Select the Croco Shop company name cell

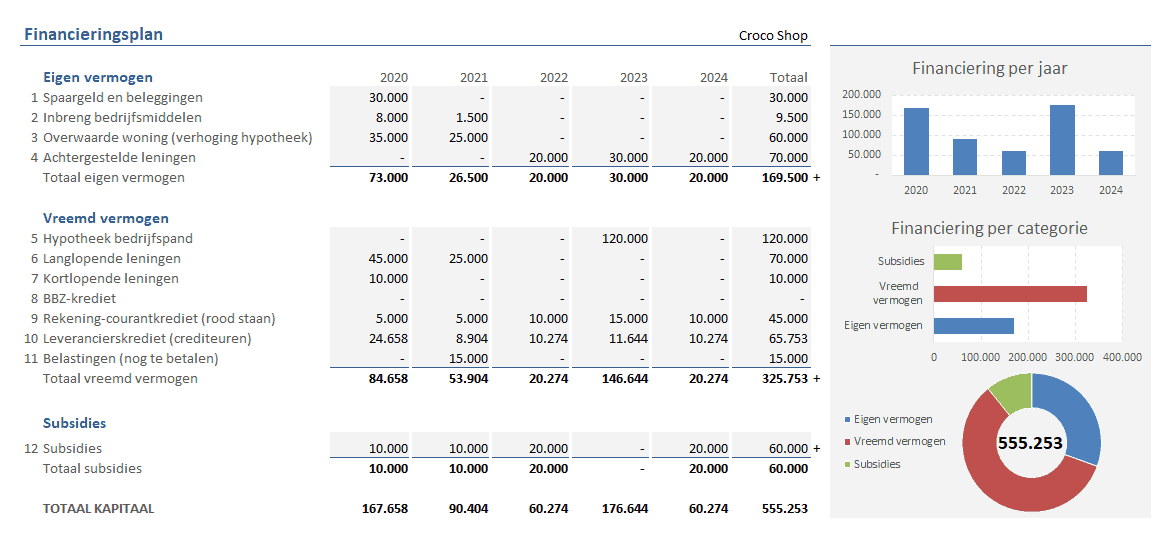point(772,35)
